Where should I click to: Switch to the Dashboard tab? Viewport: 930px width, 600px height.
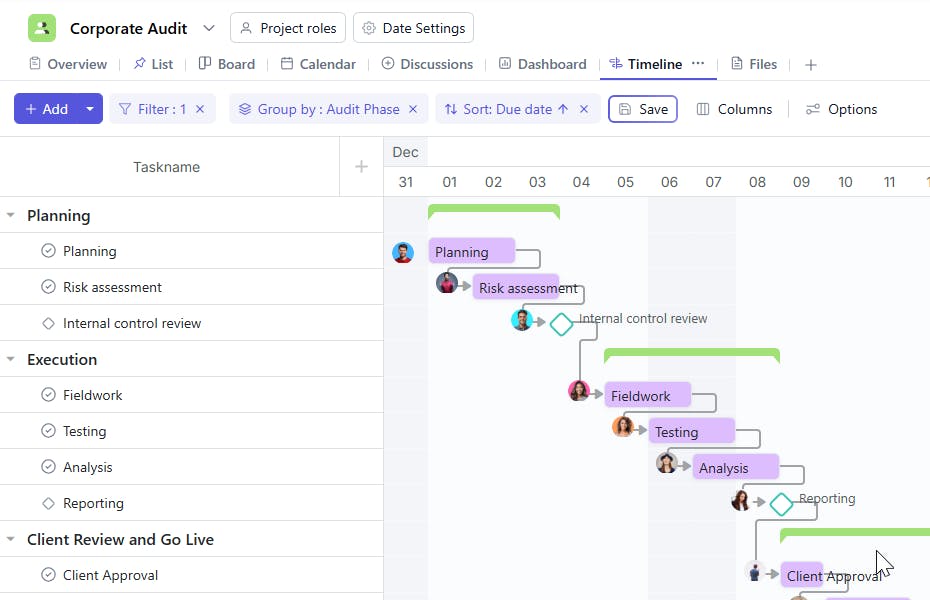542,64
